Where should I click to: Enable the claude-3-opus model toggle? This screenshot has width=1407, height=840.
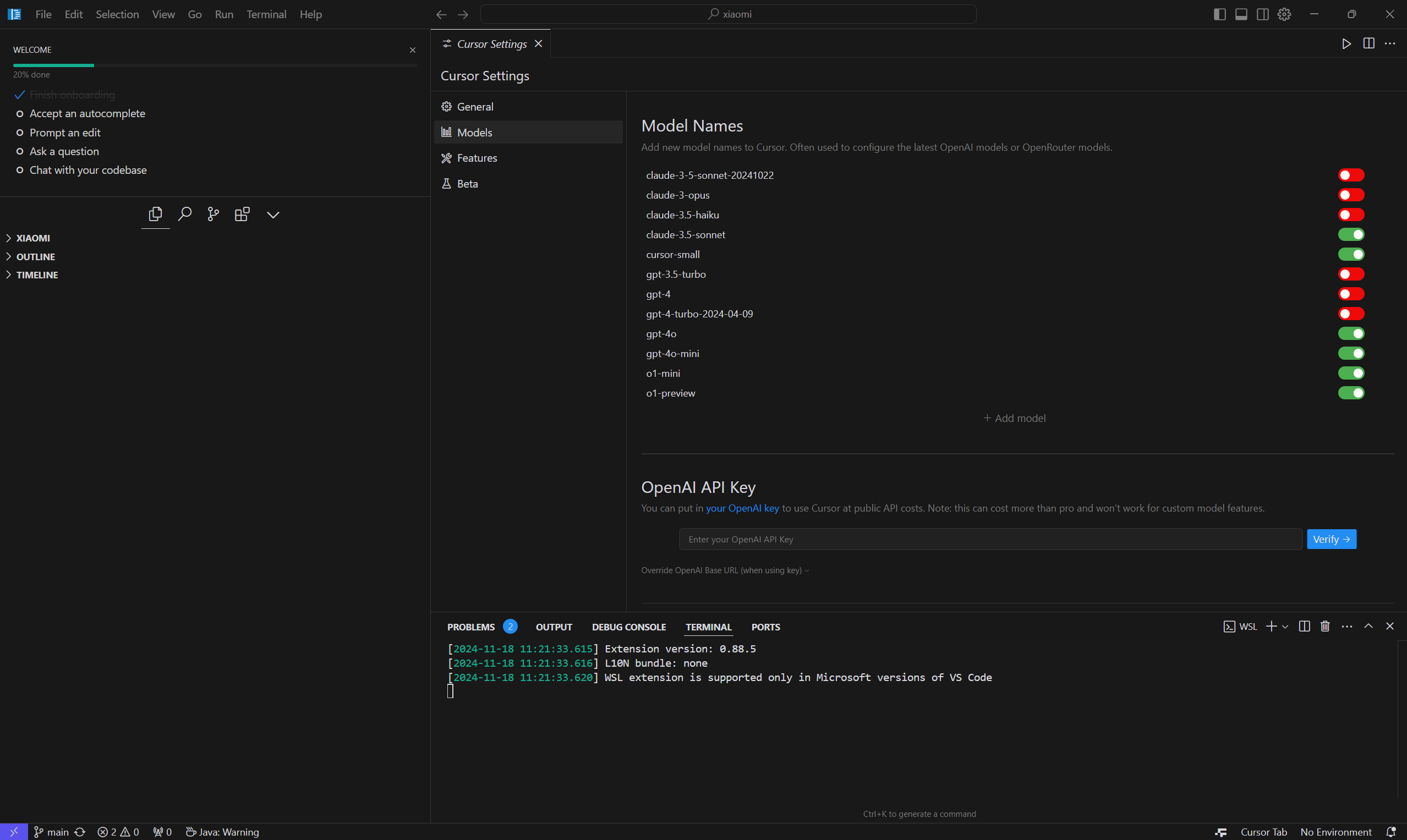tap(1351, 195)
